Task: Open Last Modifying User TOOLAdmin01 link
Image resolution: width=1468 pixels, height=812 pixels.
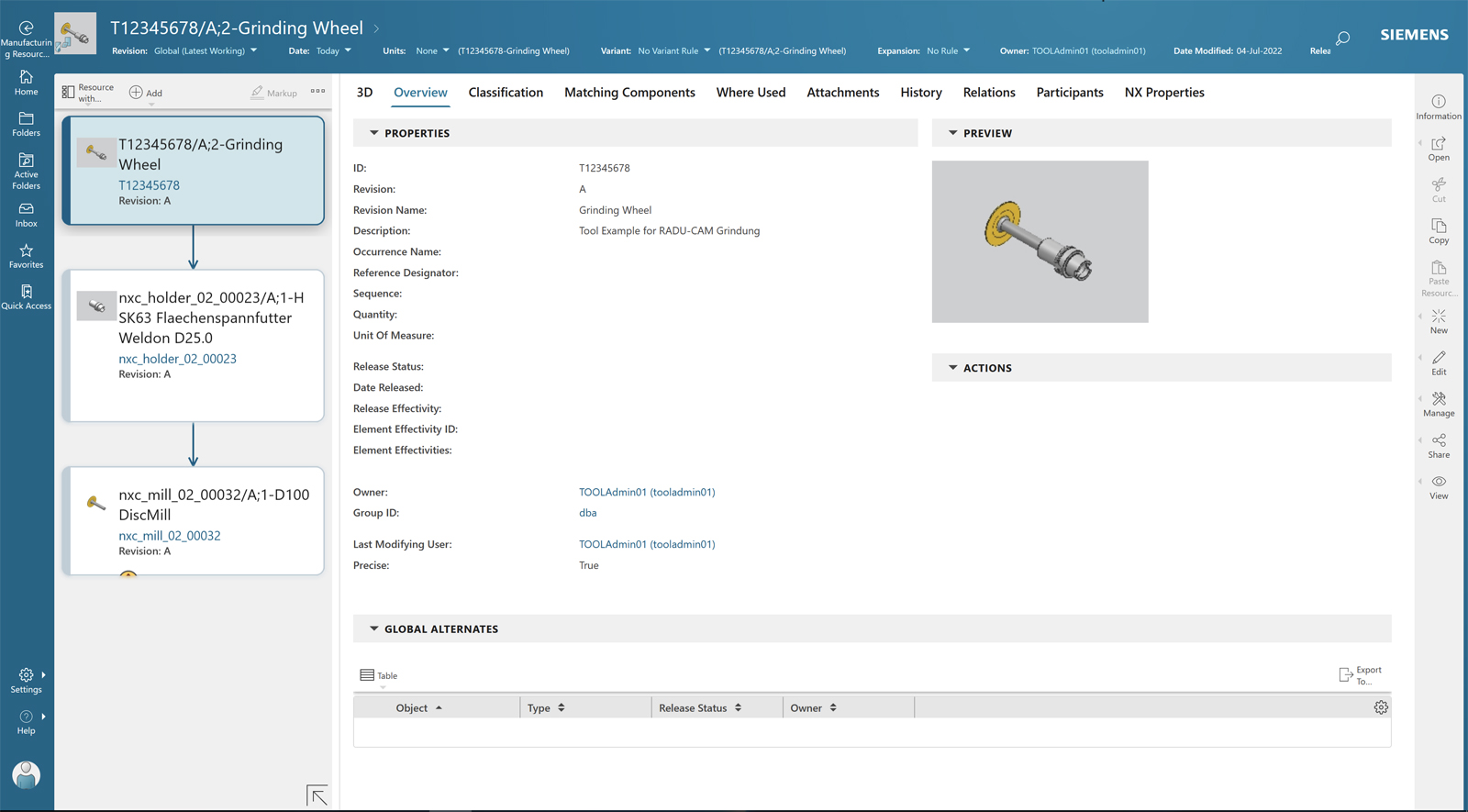Action: click(647, 544)
